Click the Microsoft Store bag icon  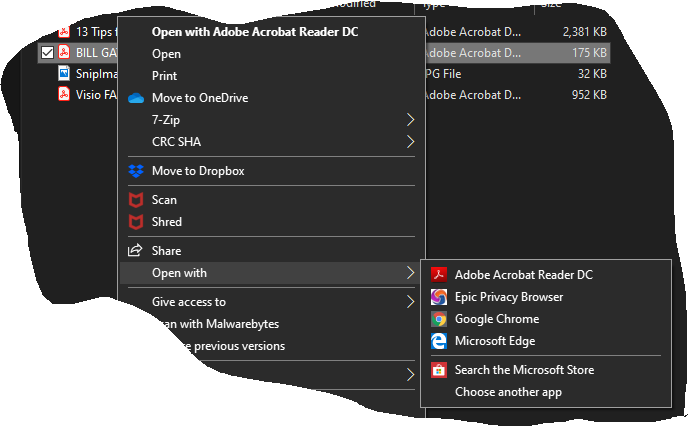(x=439, y=370)
